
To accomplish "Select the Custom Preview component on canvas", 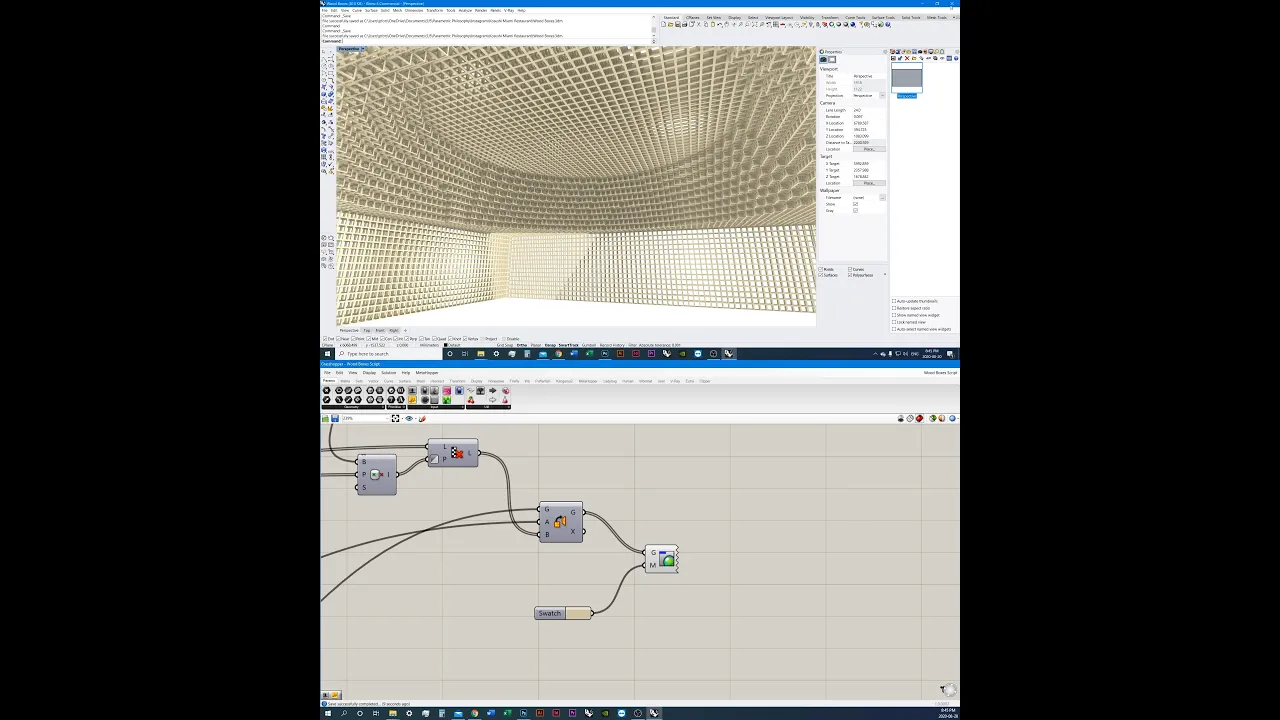I will (x=661, y=559).
